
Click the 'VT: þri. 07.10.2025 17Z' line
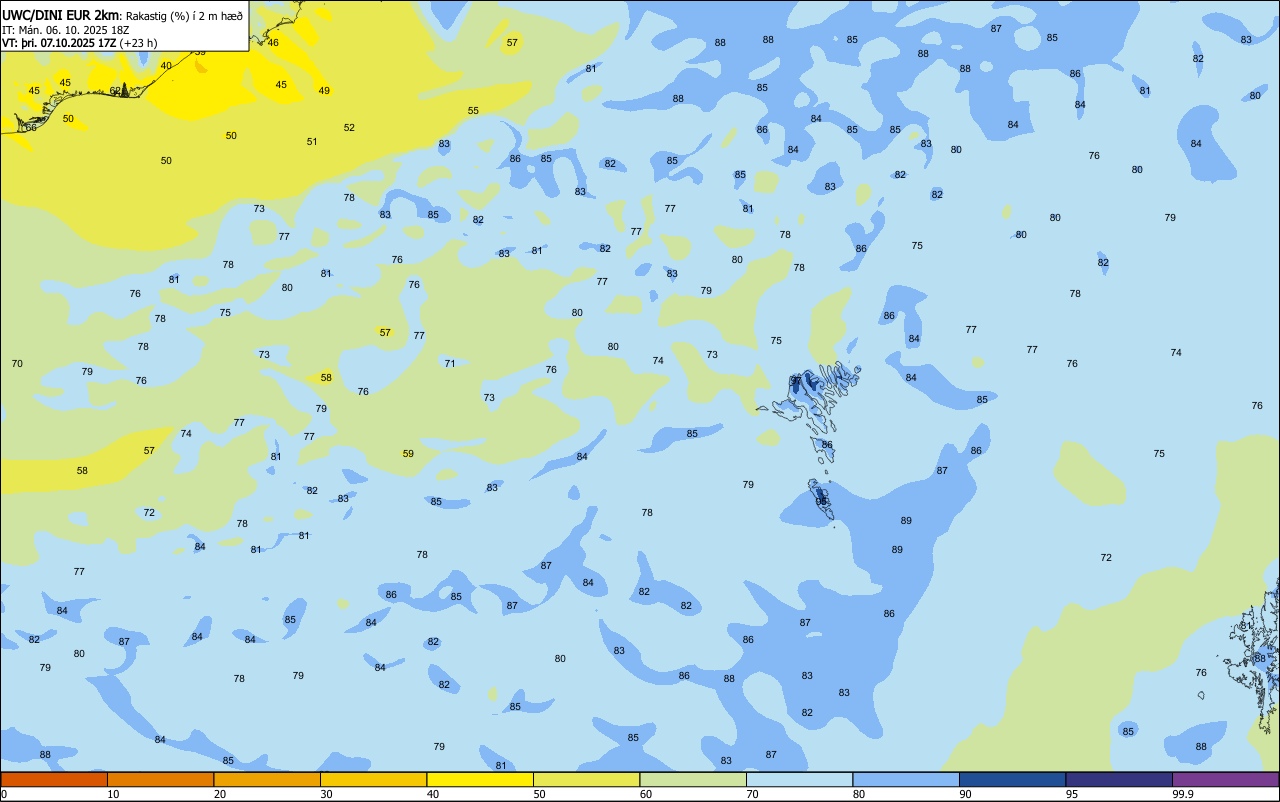coord(59,43)
